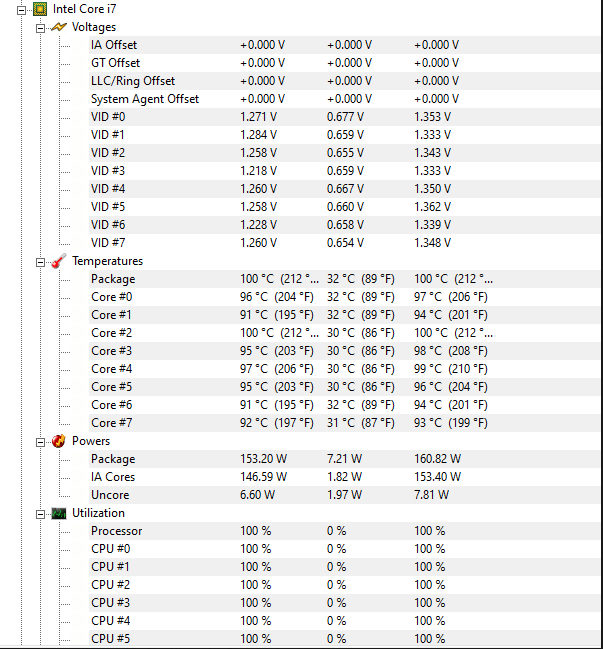Screen dimensions: 603x649
Task: Click the System Agent Offset entry
Action: click(145, 99)
